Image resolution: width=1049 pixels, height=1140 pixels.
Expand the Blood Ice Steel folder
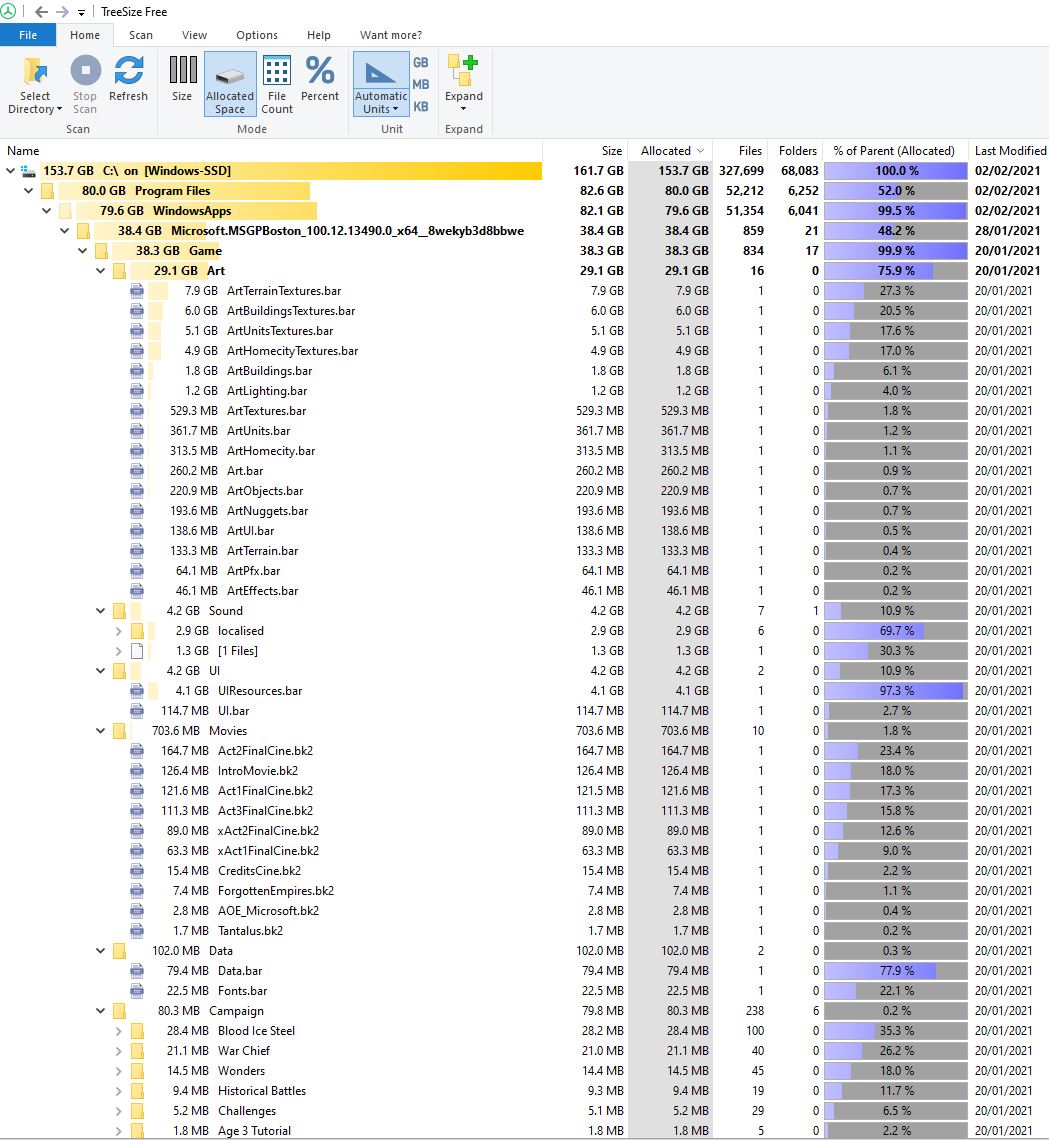[118, 1031]
